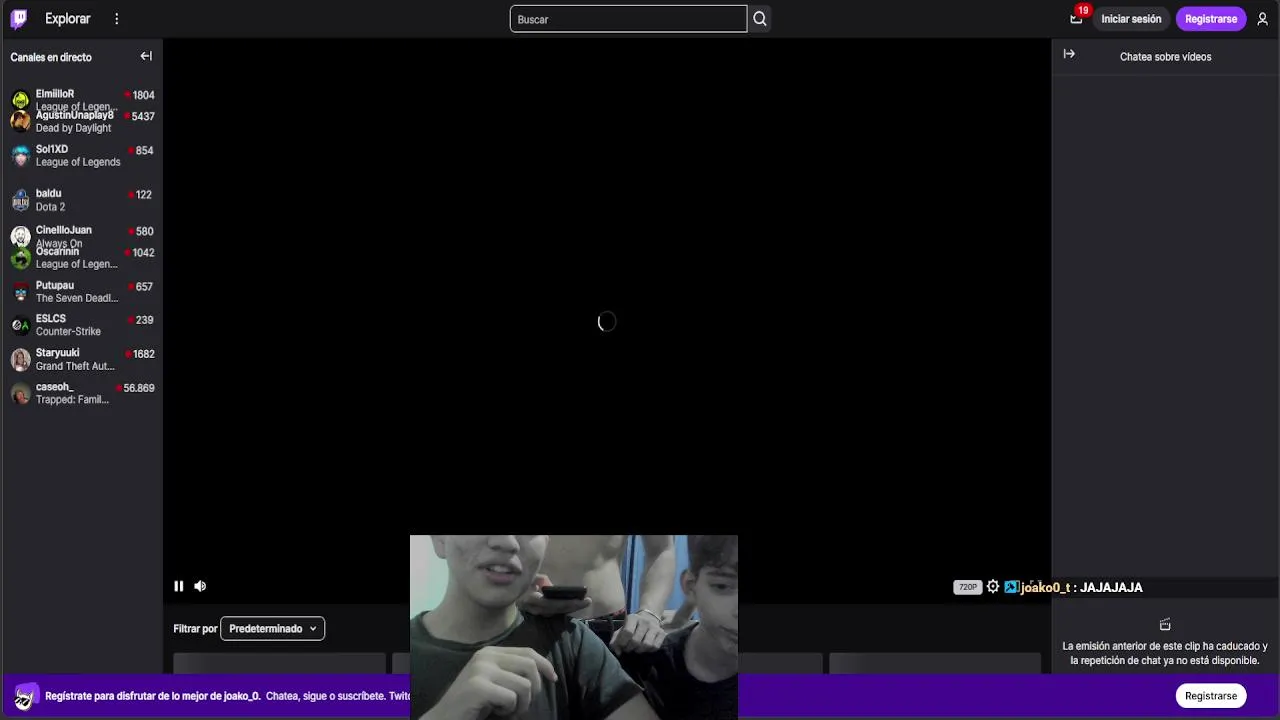Click ESLCS avatar icon
Viewport: 1280px width, 720px height.
(20, 325)
